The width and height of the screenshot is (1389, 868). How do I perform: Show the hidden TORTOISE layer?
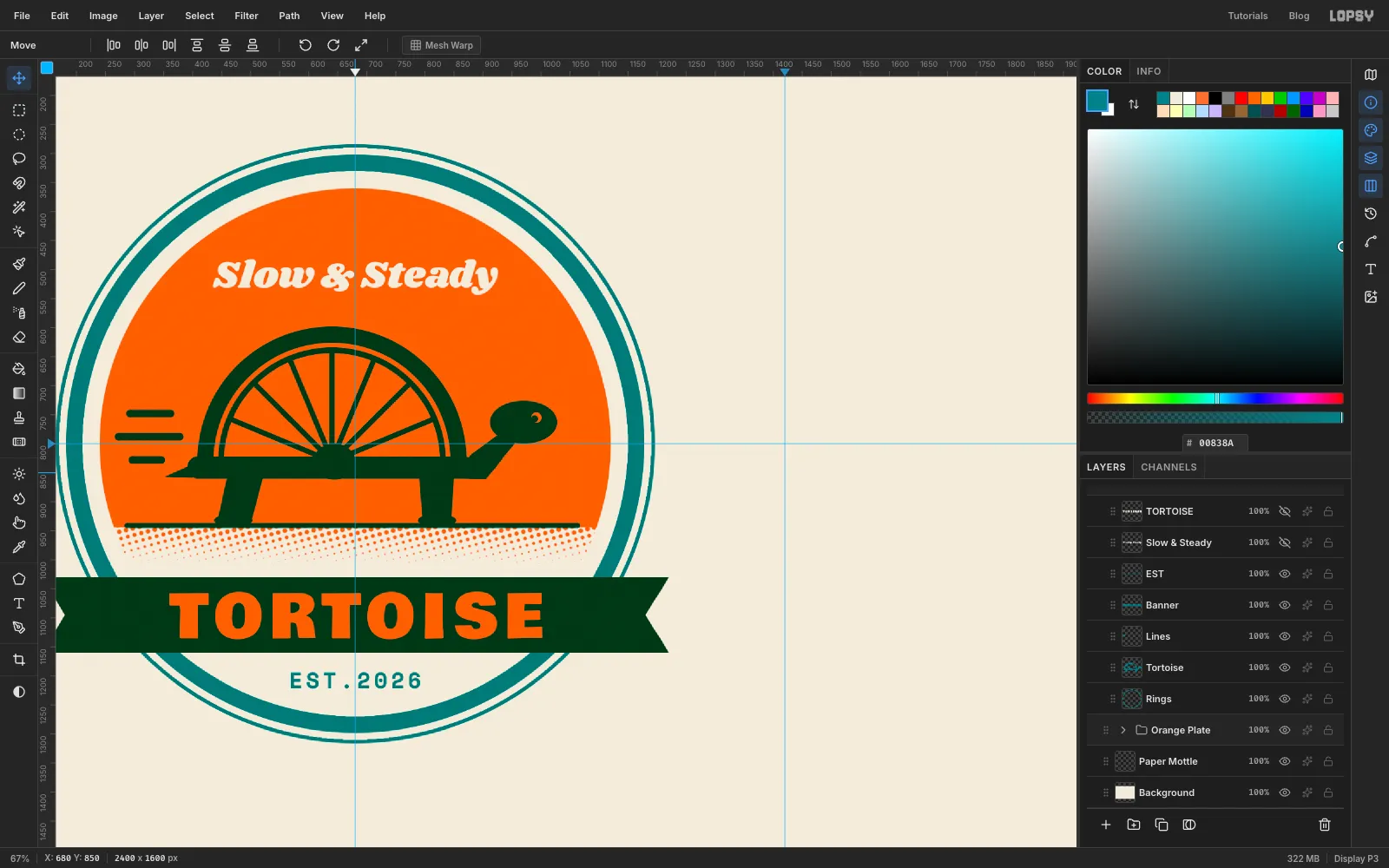click(1285, 511)
